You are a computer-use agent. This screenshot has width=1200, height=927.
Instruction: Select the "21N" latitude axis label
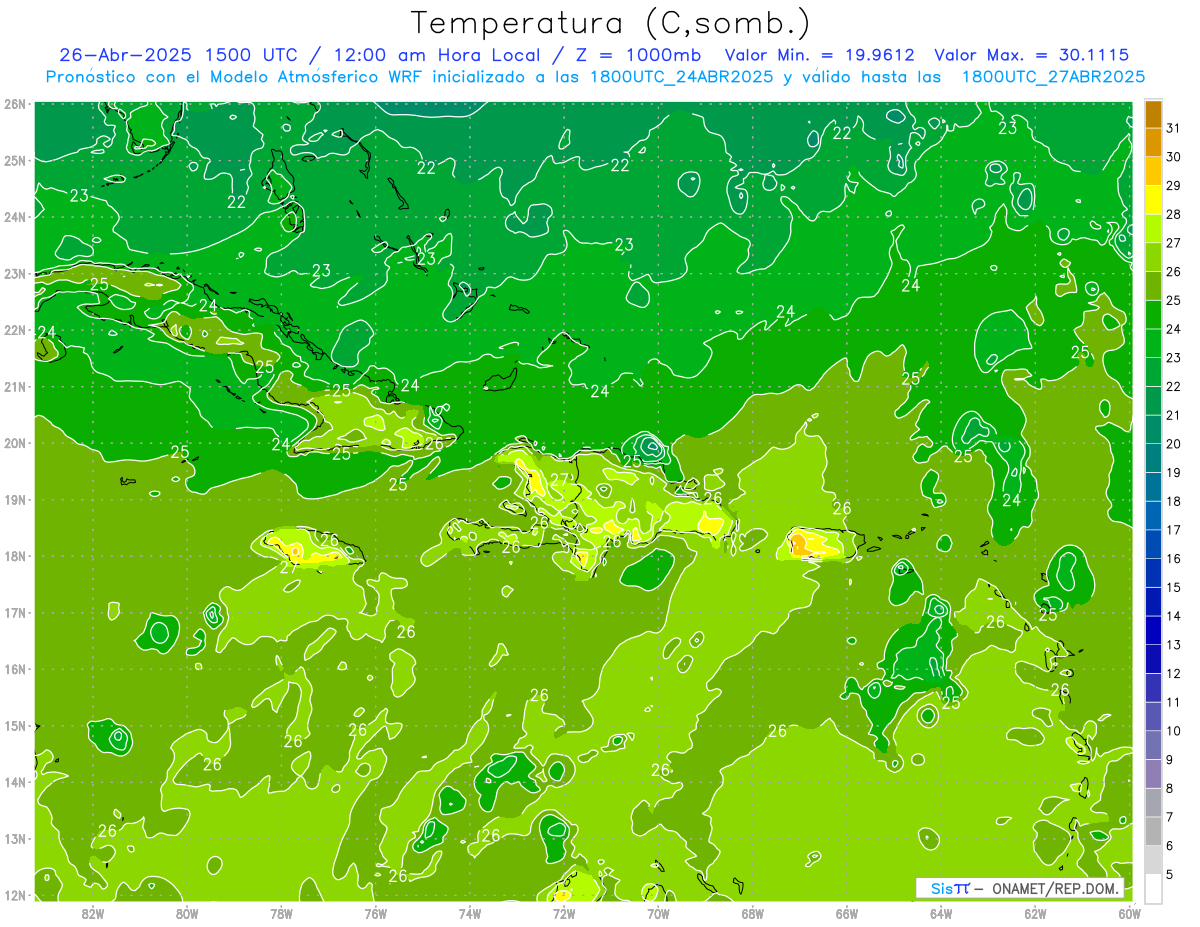coord(15,387)
